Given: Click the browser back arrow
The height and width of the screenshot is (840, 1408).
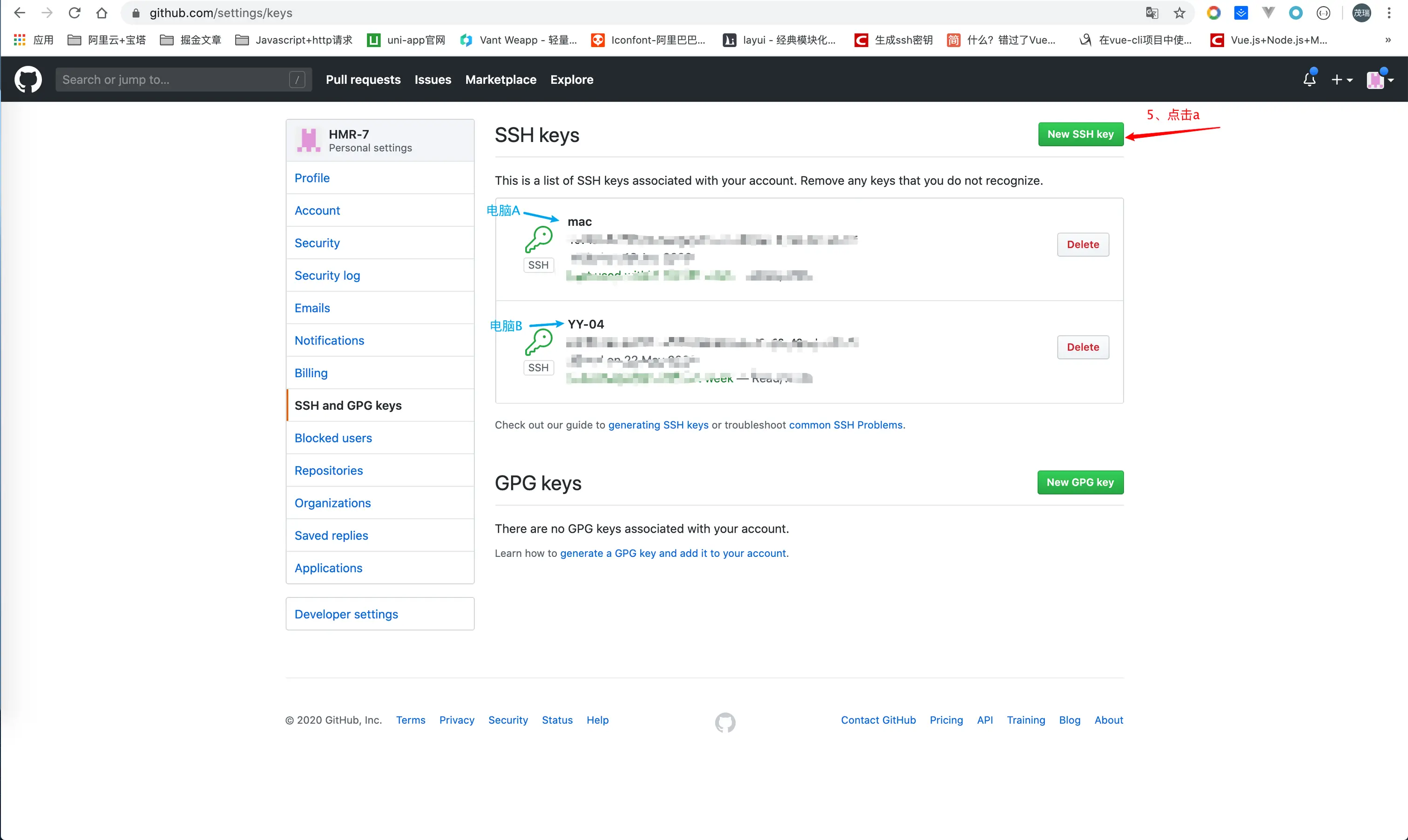Looking at the screenshot, I should pyautogui.click(x=19, y=13).
